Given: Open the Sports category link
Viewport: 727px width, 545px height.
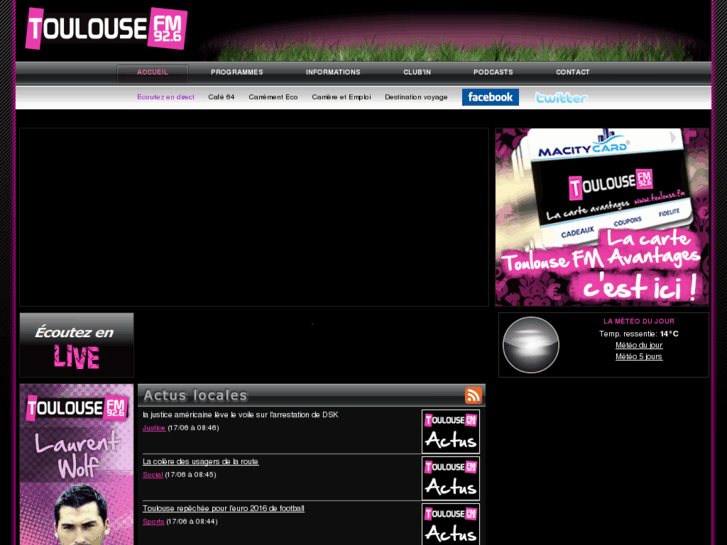Looking at the screenshot, I should click(x=153, y=521).
